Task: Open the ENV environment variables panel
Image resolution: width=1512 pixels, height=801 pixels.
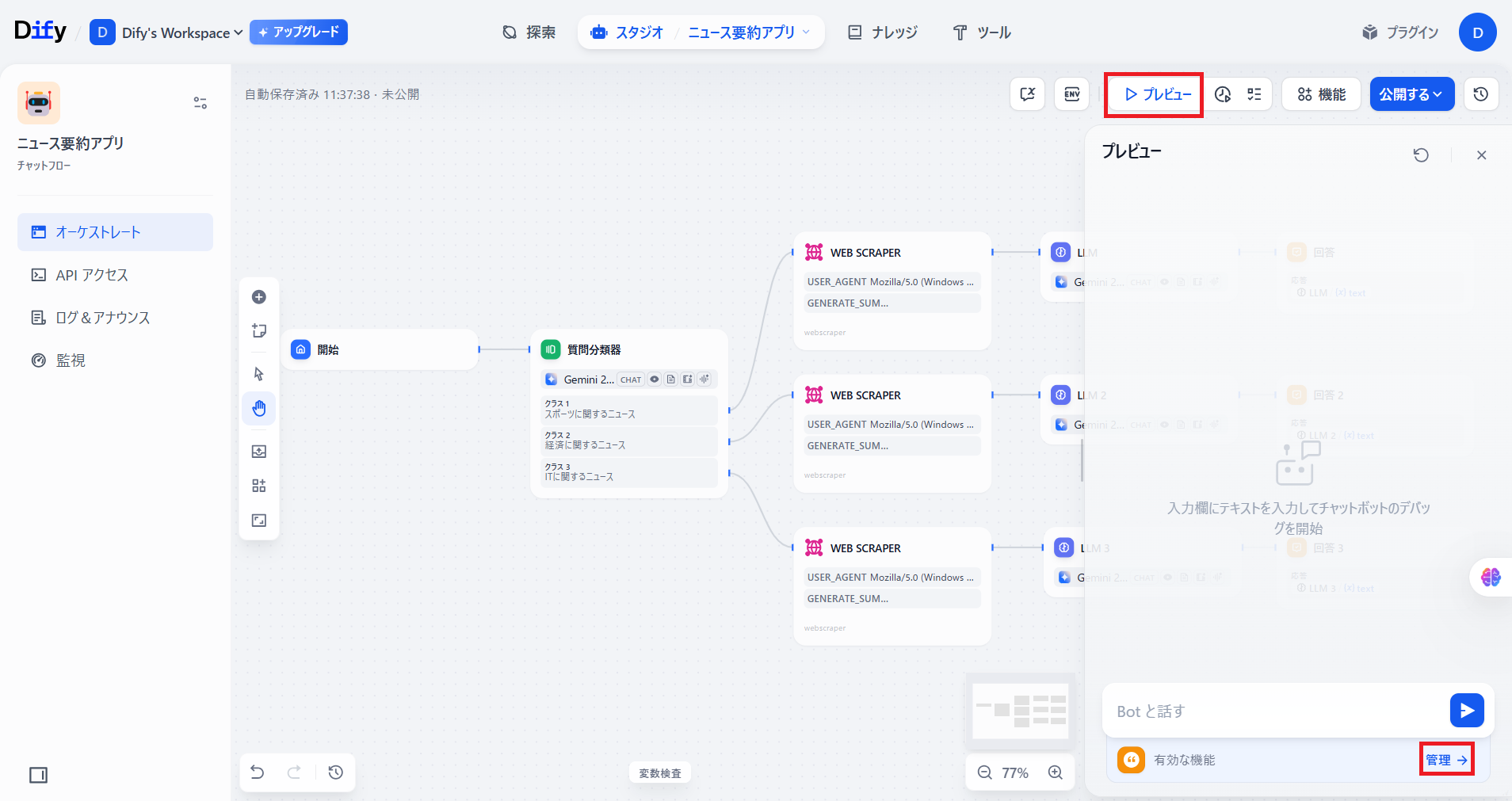Action: 1071,94
